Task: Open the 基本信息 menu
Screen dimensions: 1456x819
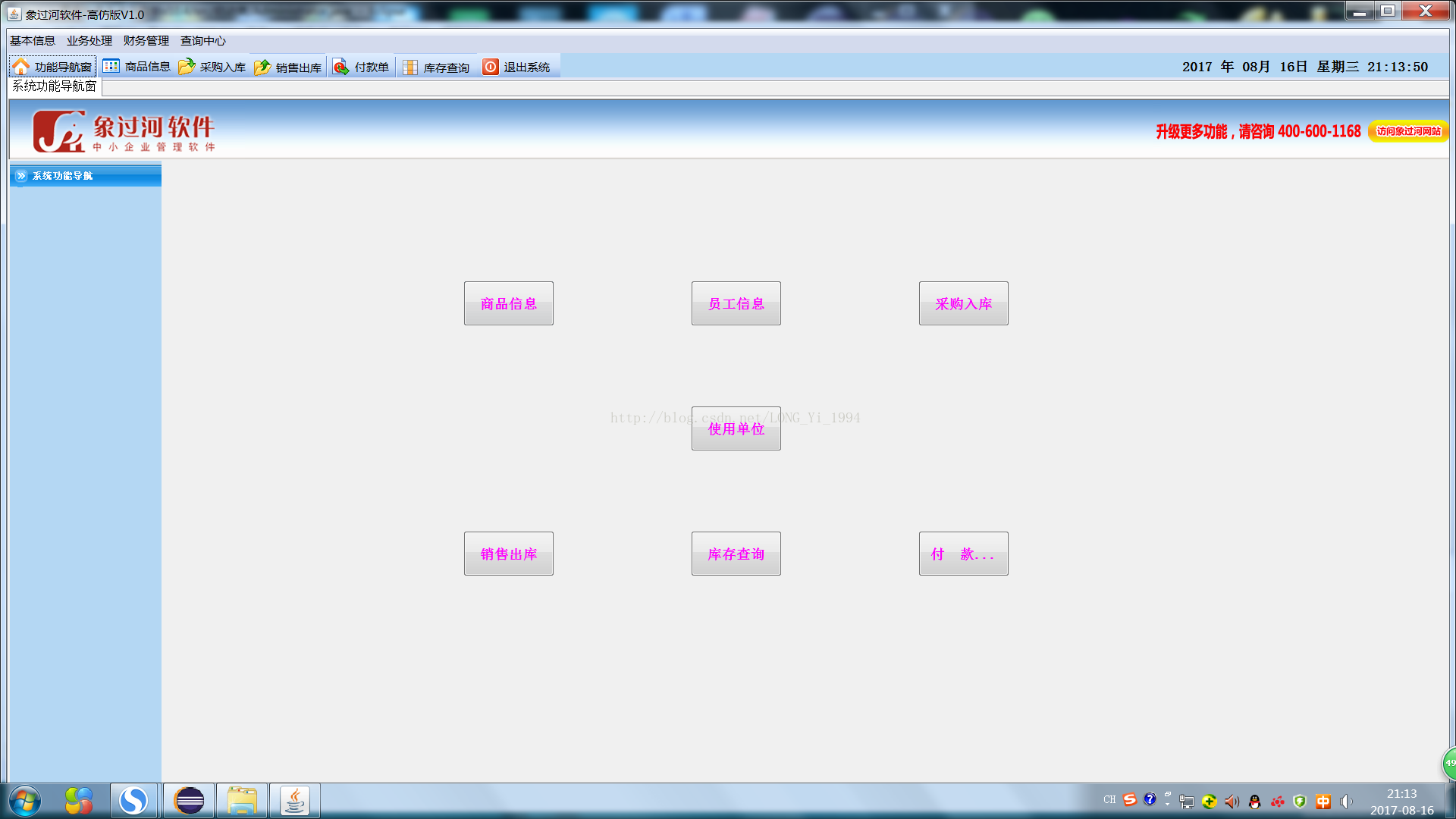Action: coord(33,41)
